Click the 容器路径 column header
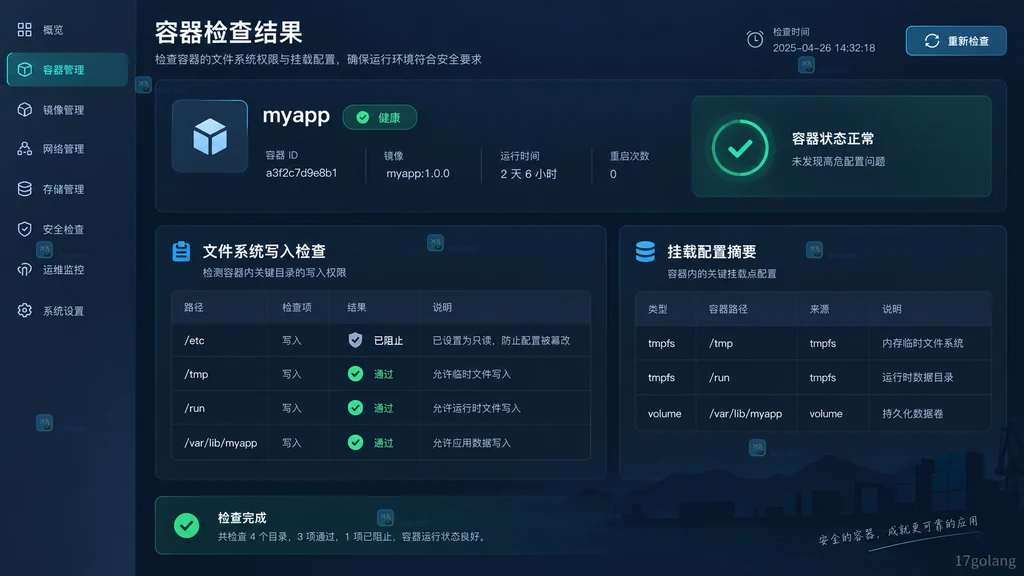This screenshot has height=576, width=1024. 728,309
